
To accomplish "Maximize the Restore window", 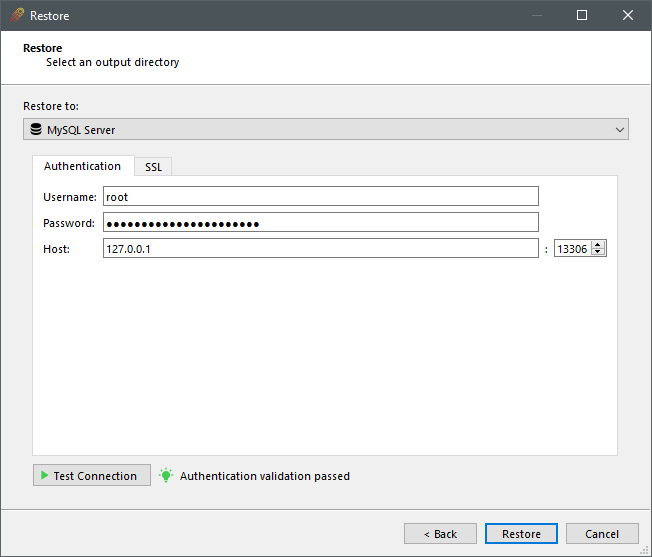I will pyautogui.click(x=582, y=16).
